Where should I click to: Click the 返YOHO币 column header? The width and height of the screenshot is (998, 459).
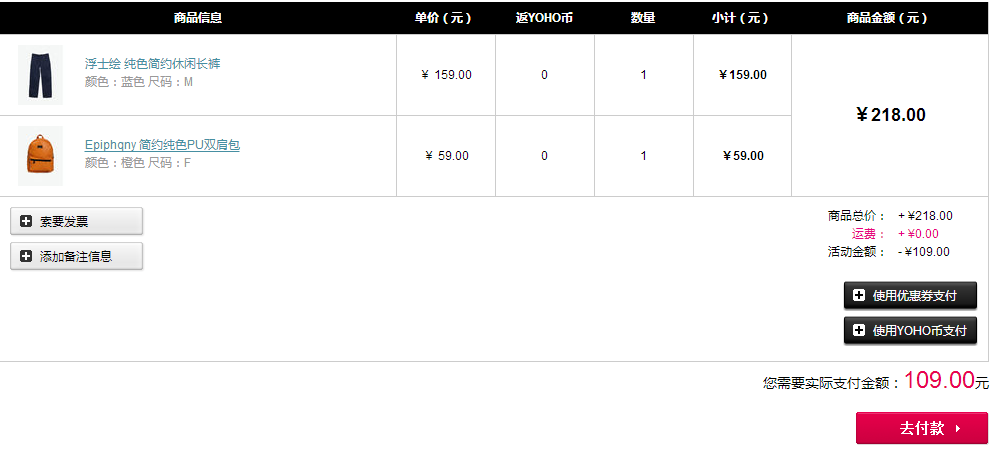[544, 18]
